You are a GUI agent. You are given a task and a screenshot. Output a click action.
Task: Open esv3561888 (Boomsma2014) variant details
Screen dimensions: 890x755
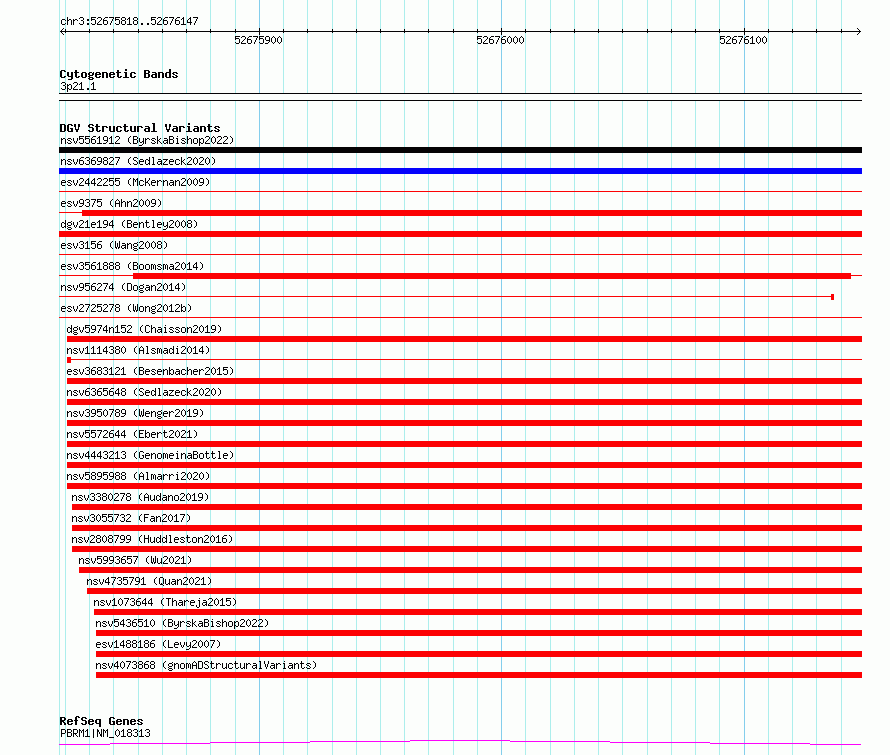[x=132, y=266]
